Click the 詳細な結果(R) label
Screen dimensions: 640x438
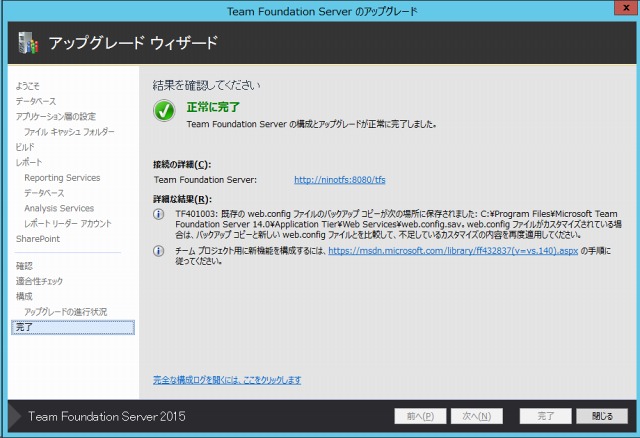coord(182,199)
